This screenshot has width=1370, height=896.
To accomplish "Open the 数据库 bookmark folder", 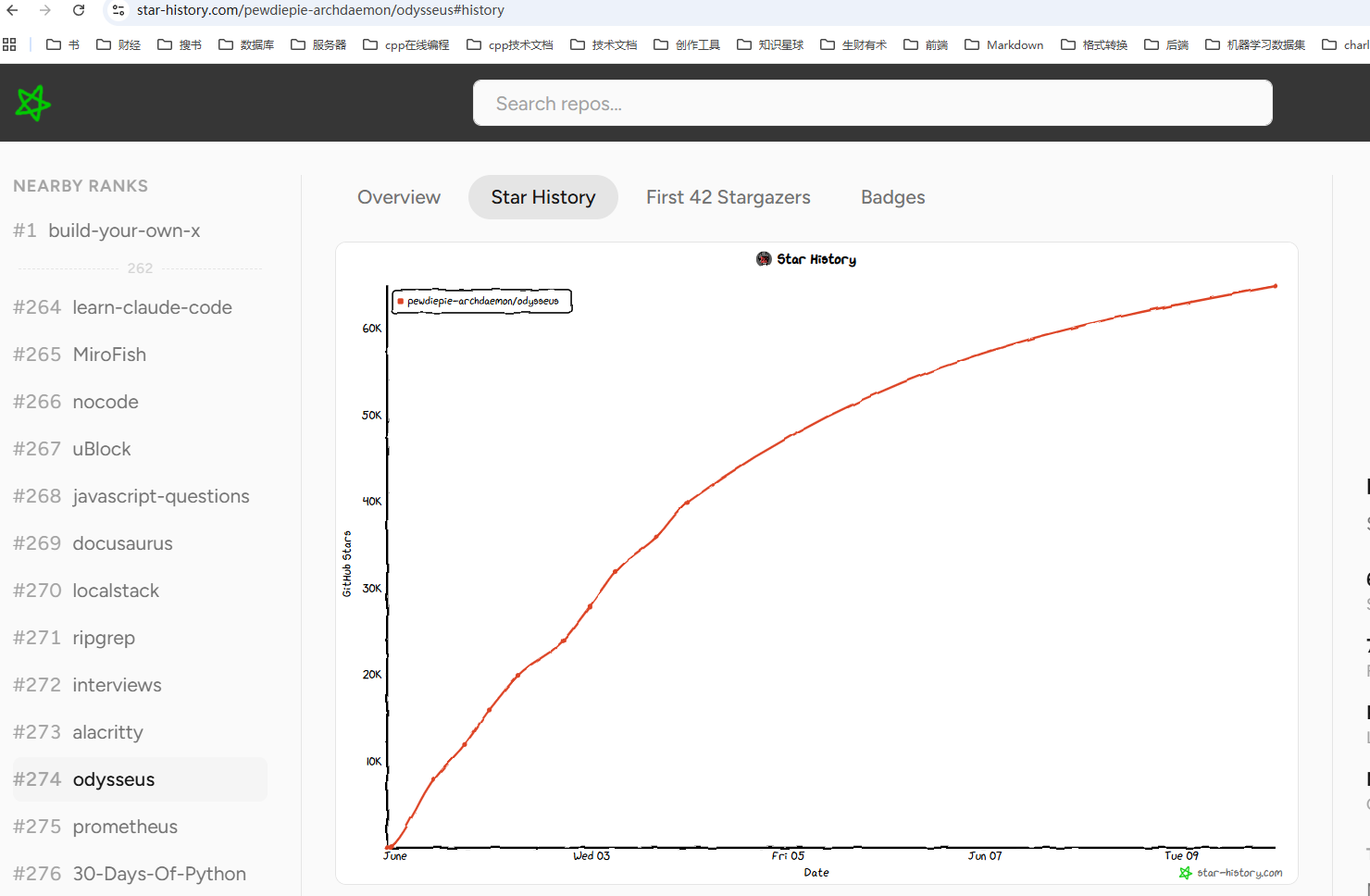I will [246, 44].
